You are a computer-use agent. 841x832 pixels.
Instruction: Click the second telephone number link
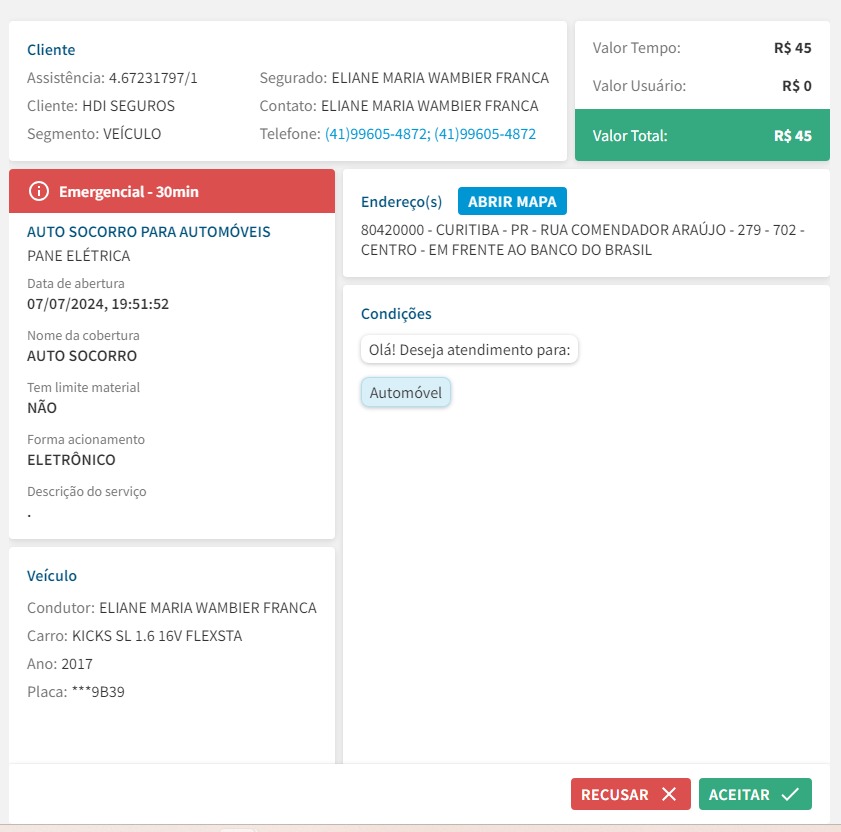point(485,134)
